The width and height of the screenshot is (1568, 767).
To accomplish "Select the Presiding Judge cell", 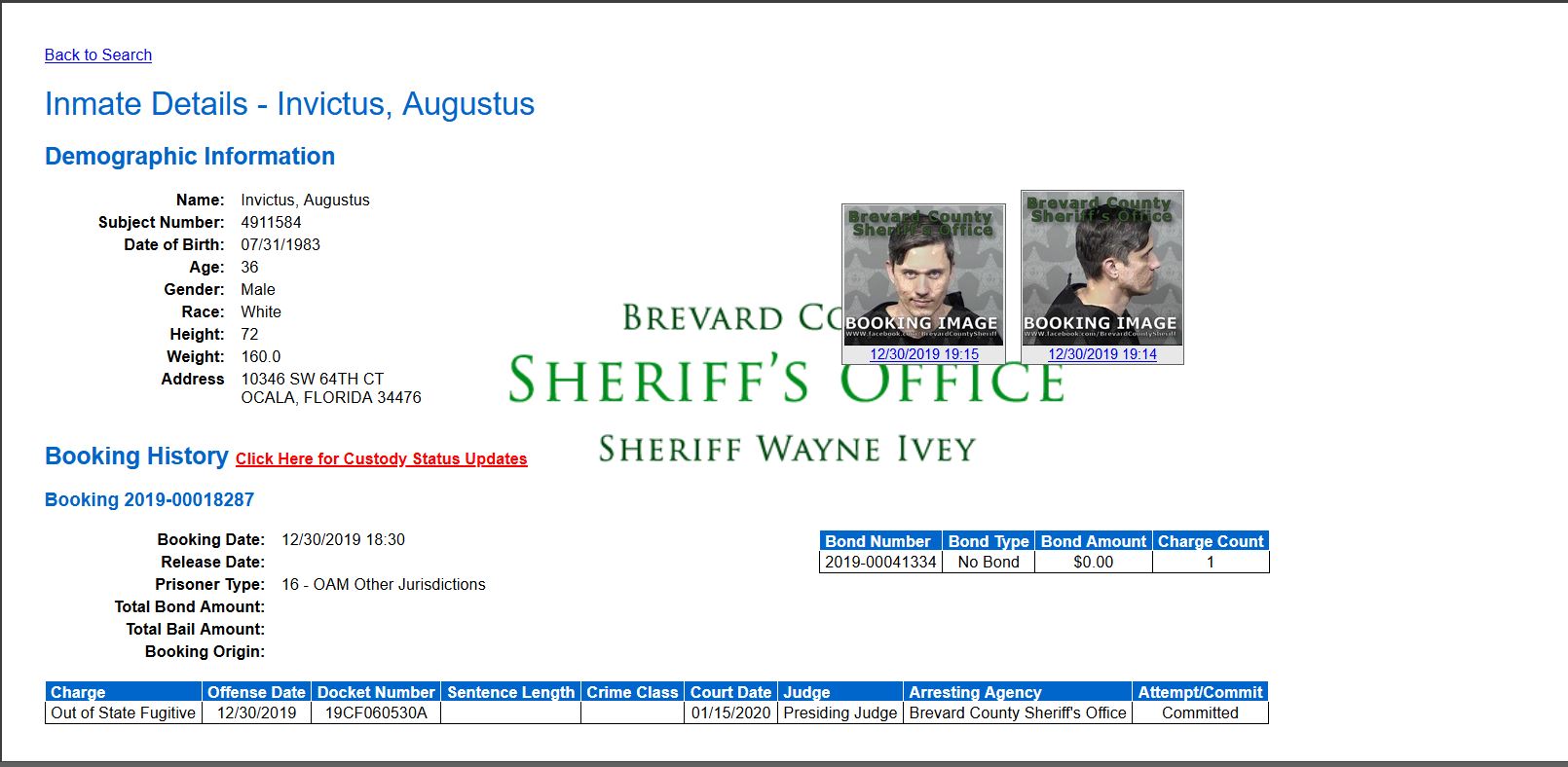I will click(x=840, y=713).
